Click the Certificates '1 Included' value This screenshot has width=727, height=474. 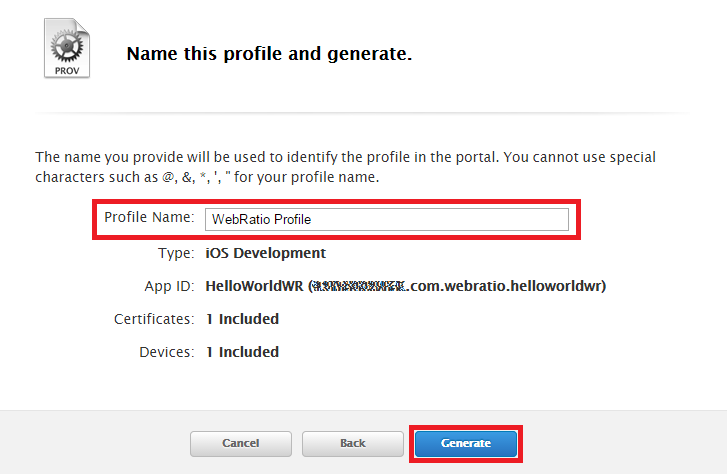[242, 319]
